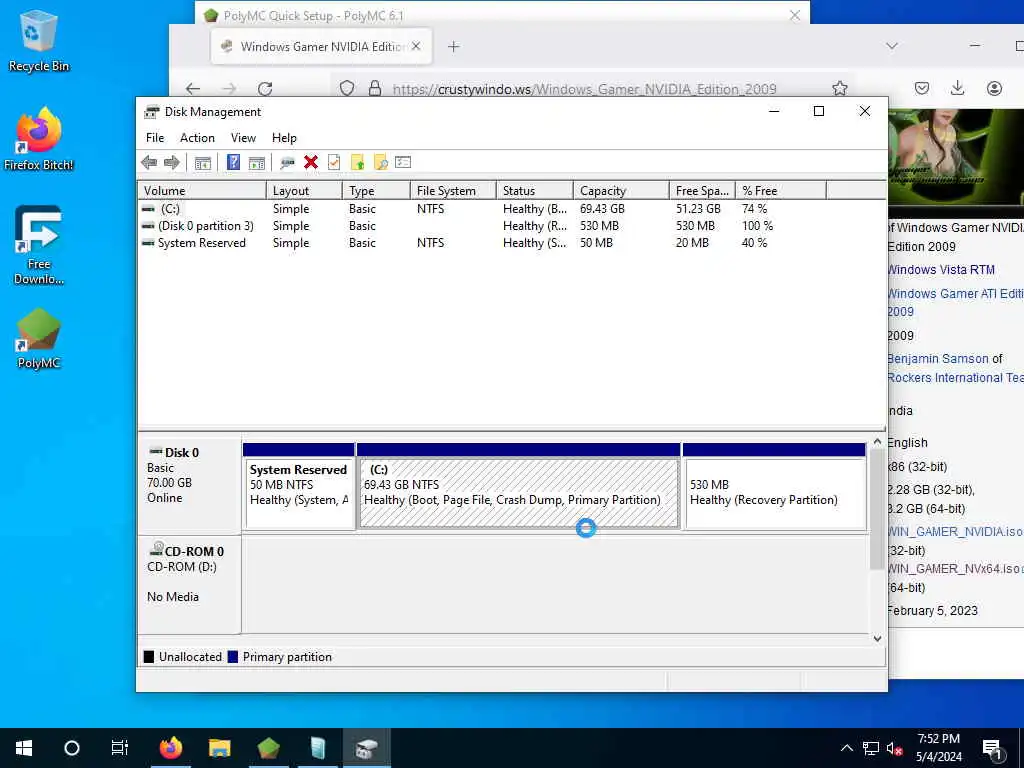
Task: Expand Firefox list all tabs chevron
Action: pos(891,46)
